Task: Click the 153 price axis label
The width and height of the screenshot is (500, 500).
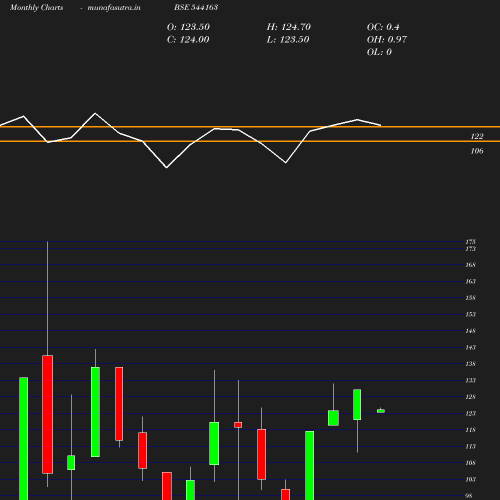Action: [x=471, y=315]
